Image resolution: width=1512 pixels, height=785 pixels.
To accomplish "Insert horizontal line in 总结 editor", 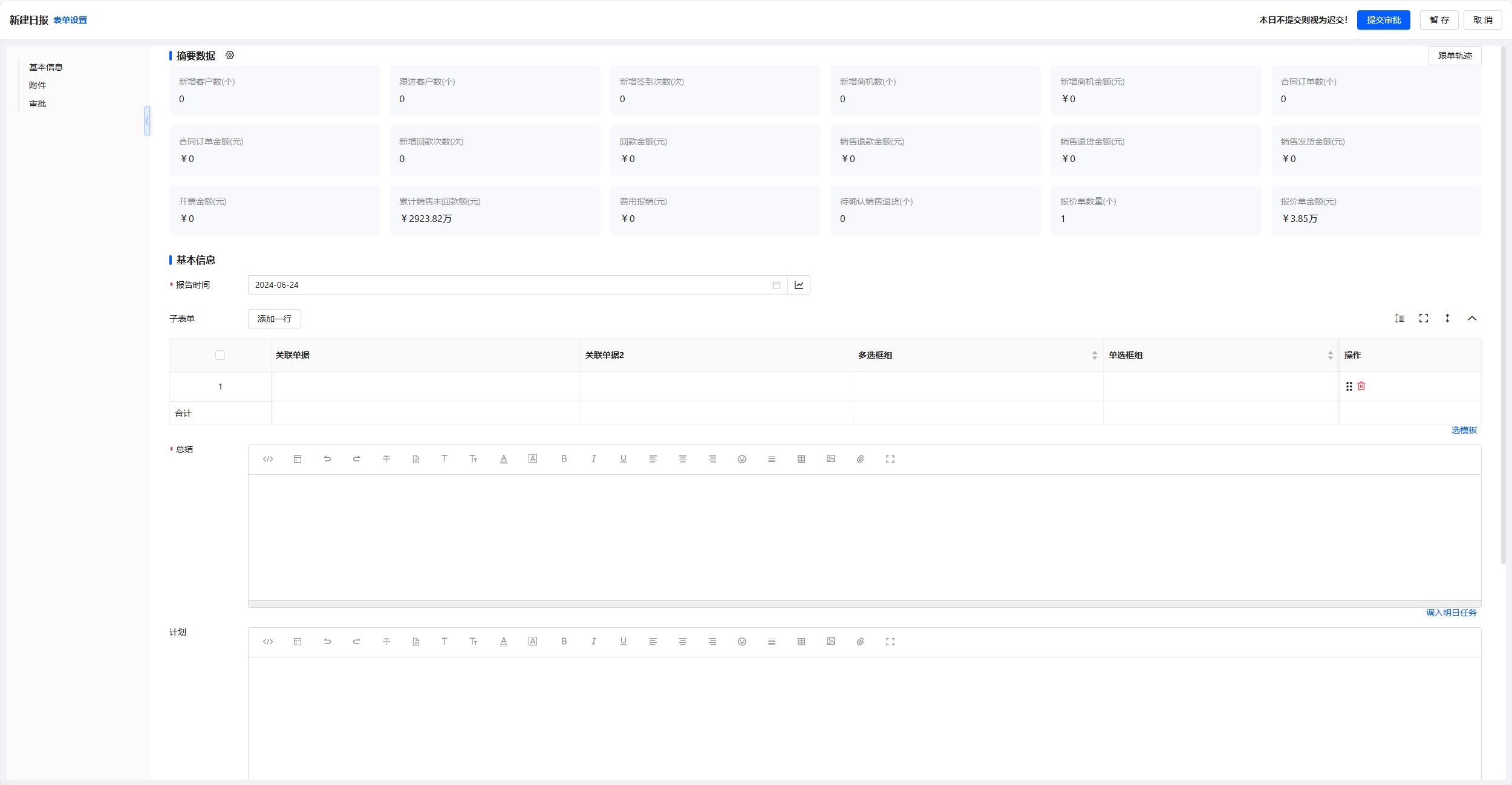I will click(x=772, y=459).
